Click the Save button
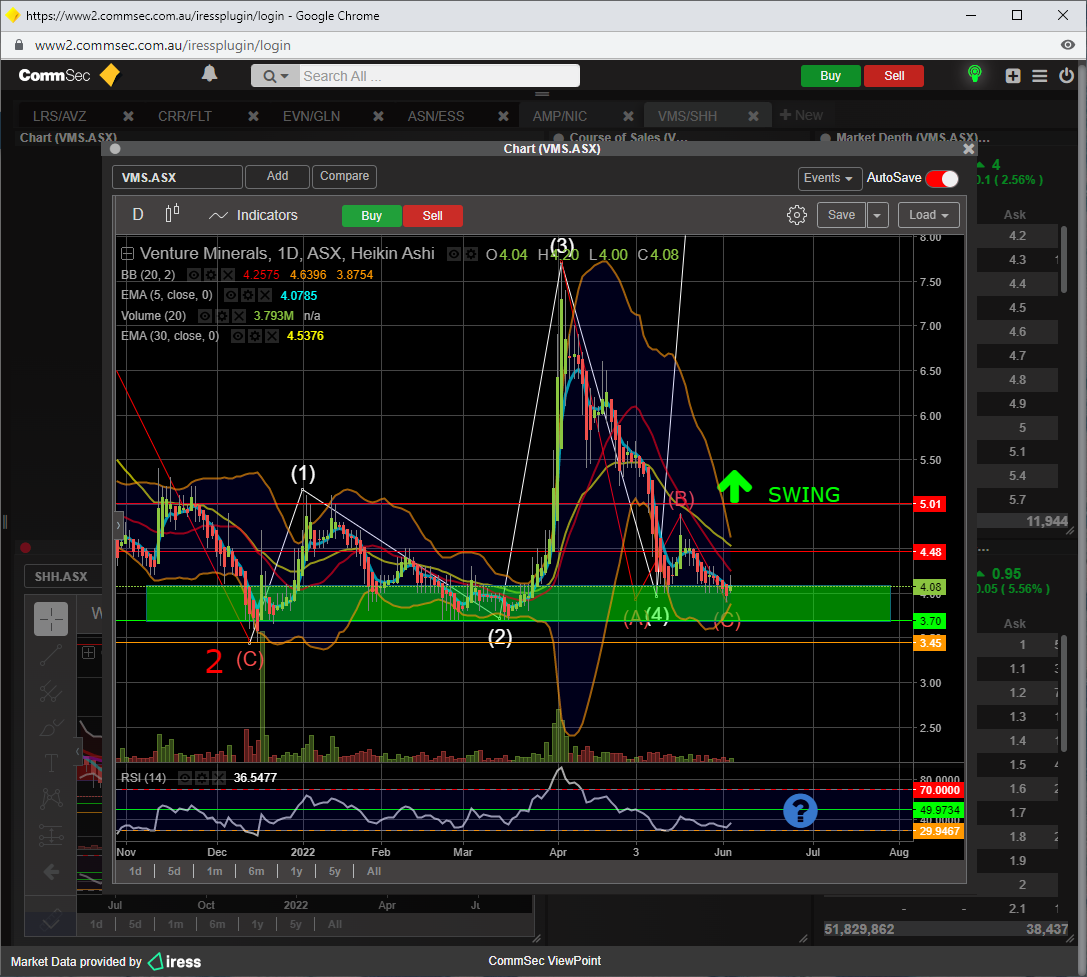 click(x=841, y=215)
